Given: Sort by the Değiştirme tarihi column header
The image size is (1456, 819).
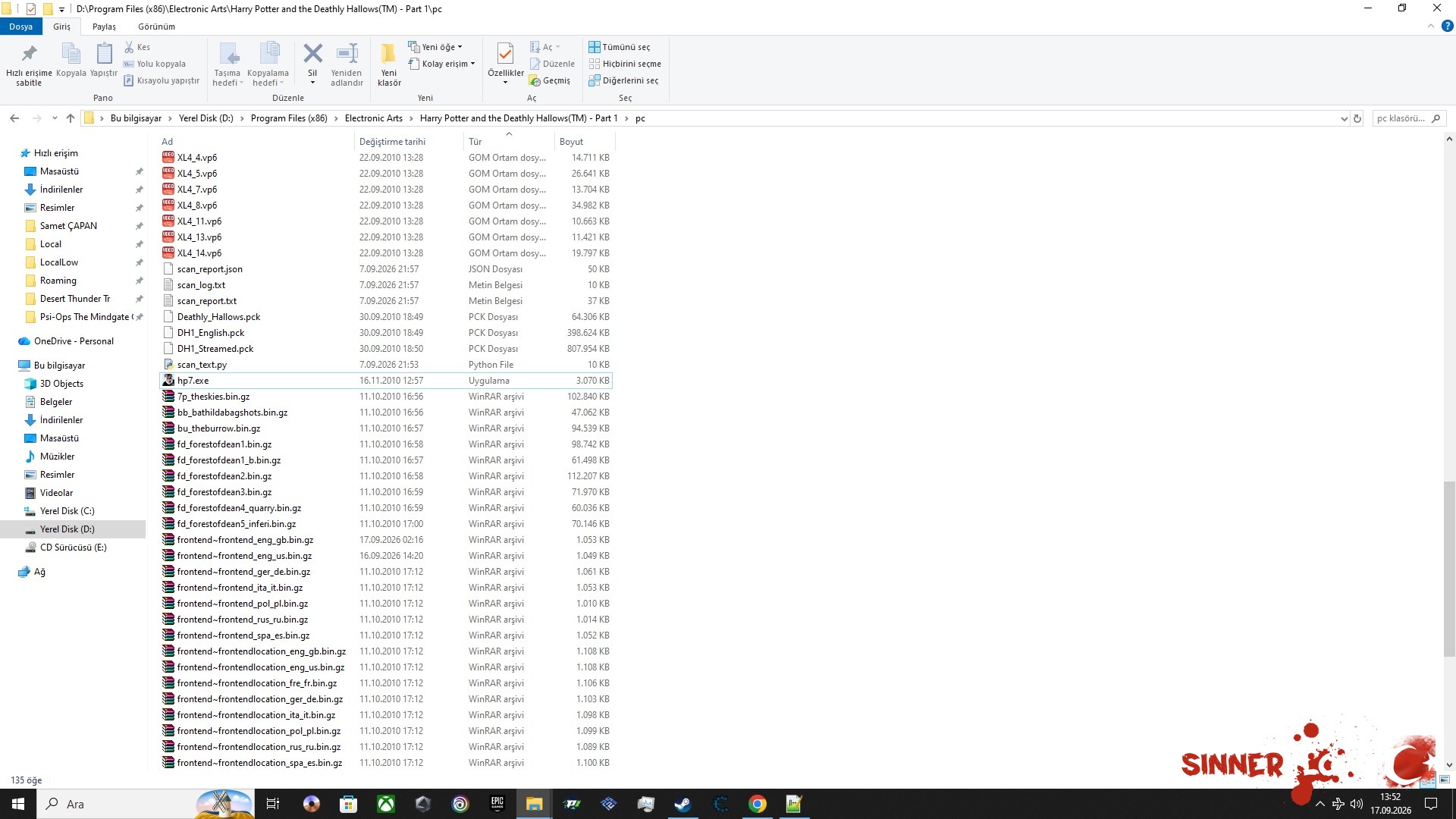Looking at the screenshot, I should 409,142.
